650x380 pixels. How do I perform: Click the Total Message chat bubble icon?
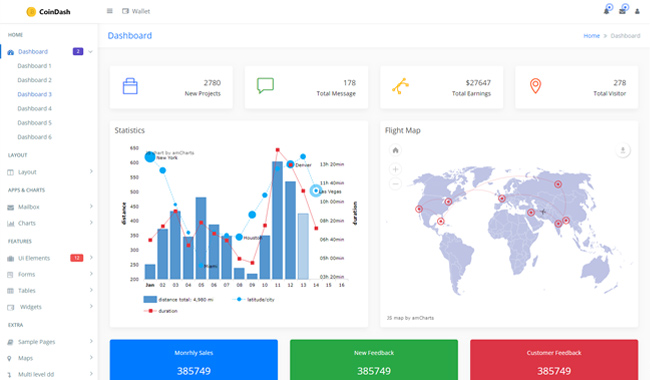265,85
